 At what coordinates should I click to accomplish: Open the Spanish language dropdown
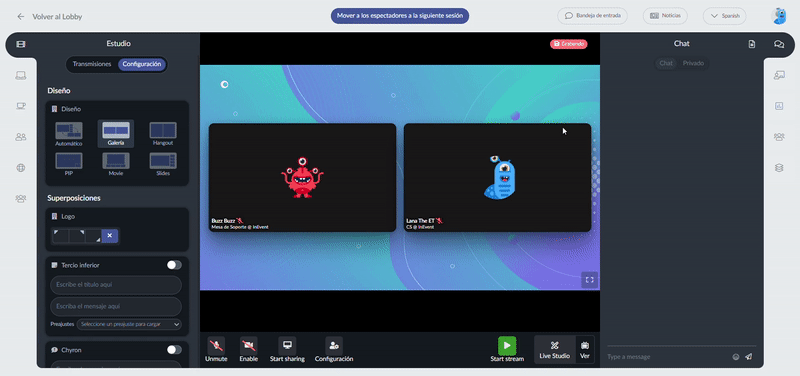[724, 16]
